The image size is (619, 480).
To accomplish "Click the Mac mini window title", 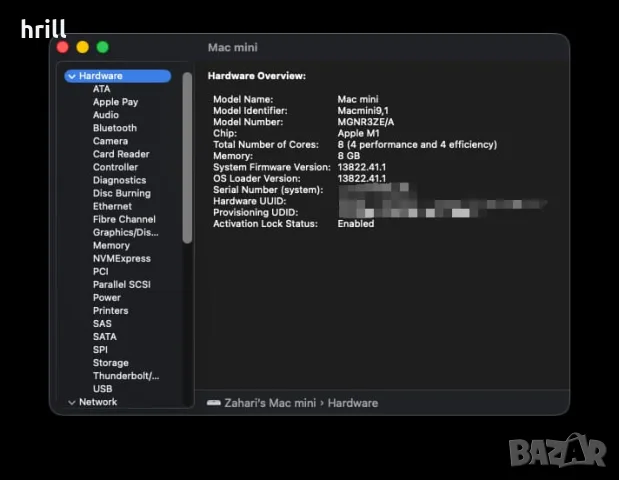I will (233, 47).
